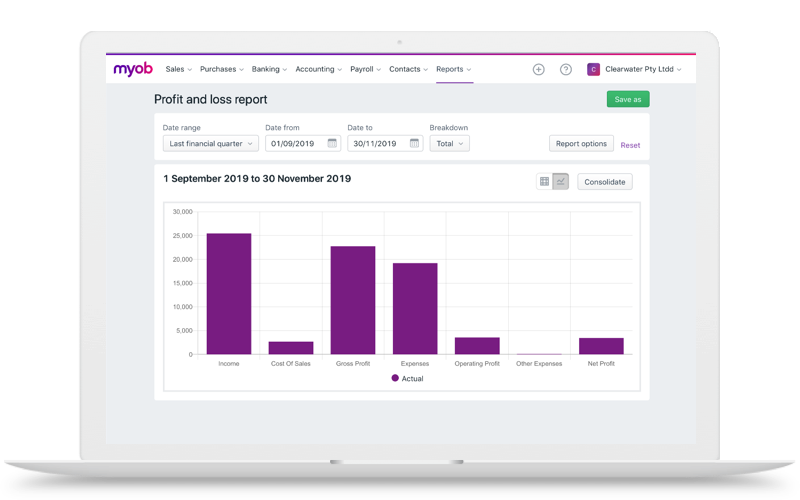Click the Reset link
The width and height of the screenshot is (800, 500).
click(x=630, y=145)
